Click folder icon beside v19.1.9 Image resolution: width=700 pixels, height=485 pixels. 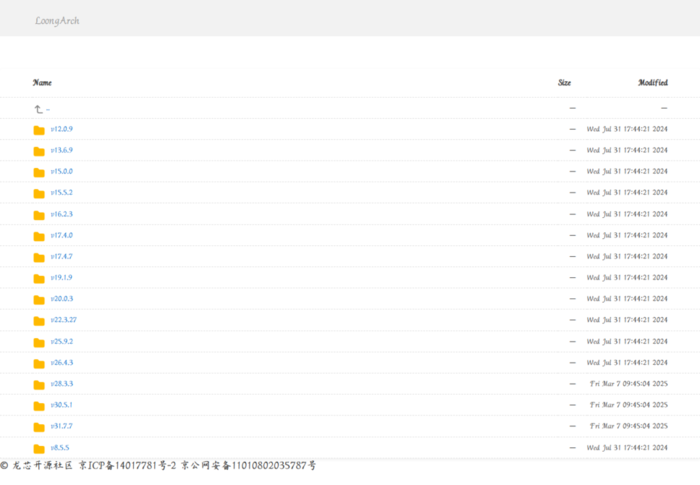coord(39,279)
